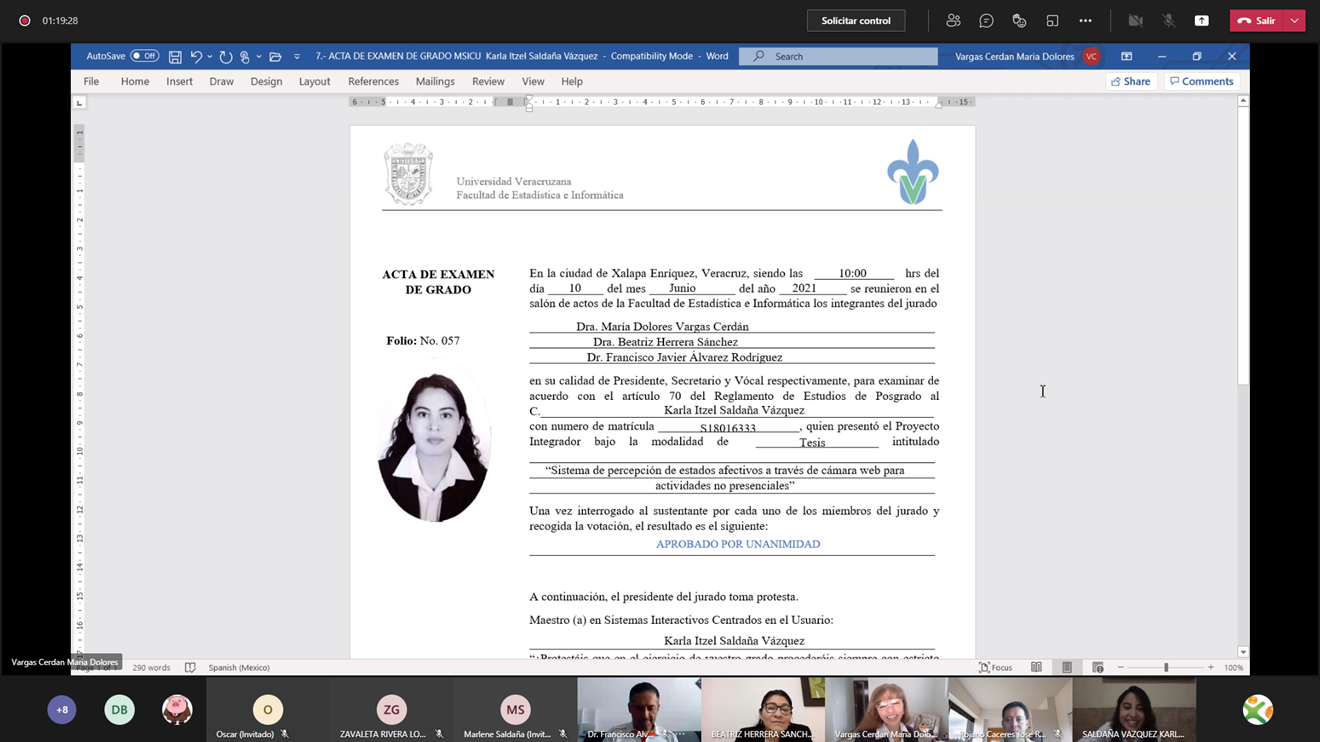Toggle the camera in the meeting
This screenshot has width=1320, height=742.
[1135, 21]
